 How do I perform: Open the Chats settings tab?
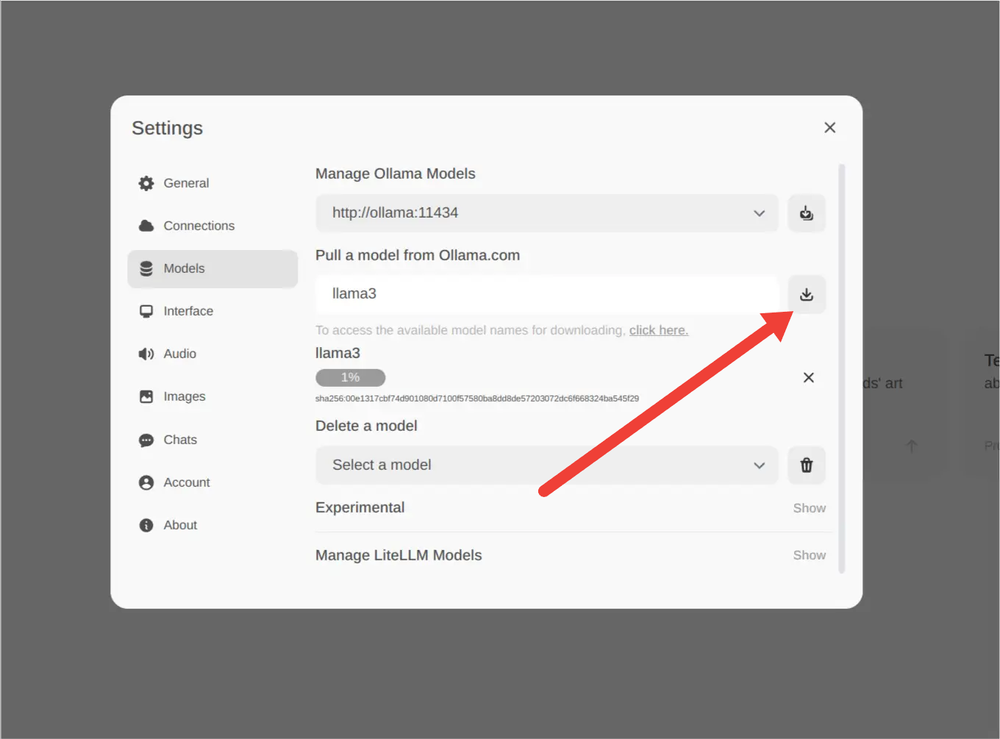pos(180,440)
